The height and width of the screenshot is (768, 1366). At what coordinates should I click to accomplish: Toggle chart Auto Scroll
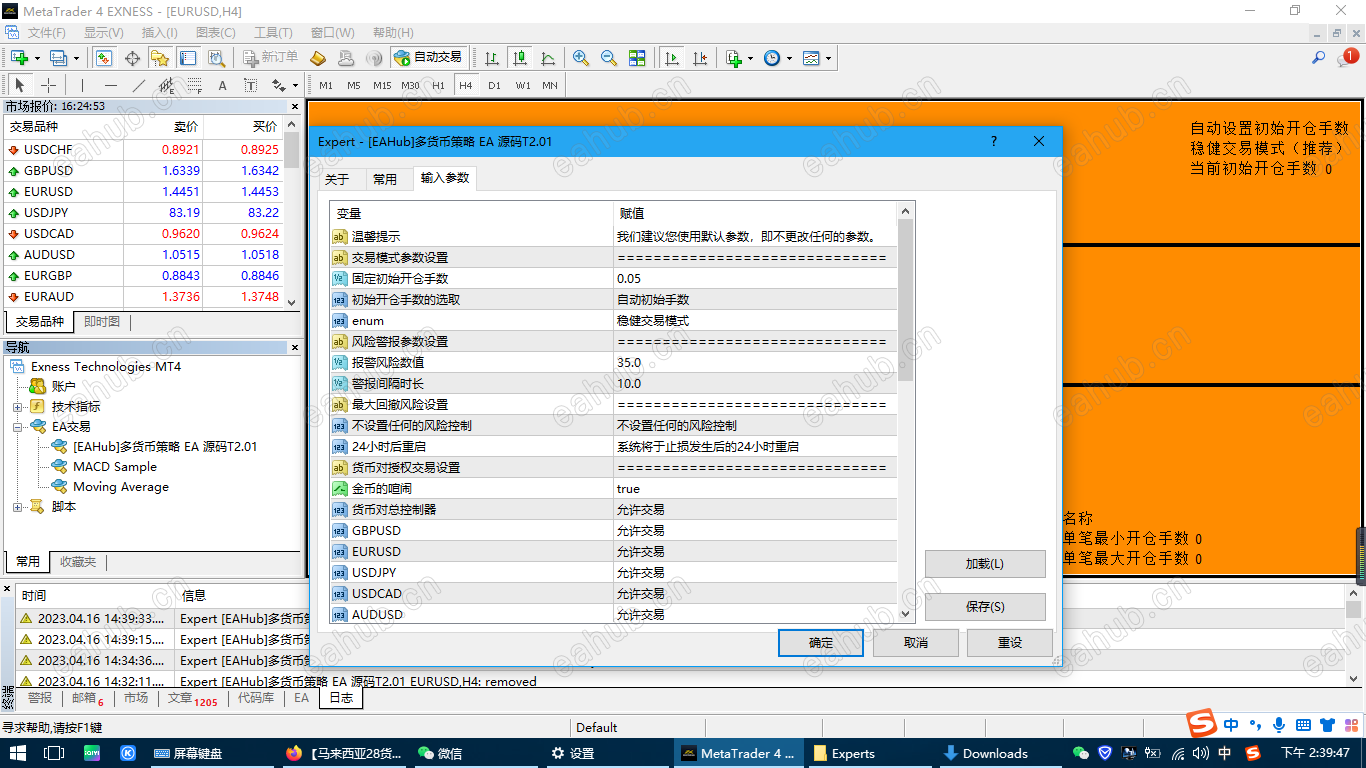click(x=672, y=58)
